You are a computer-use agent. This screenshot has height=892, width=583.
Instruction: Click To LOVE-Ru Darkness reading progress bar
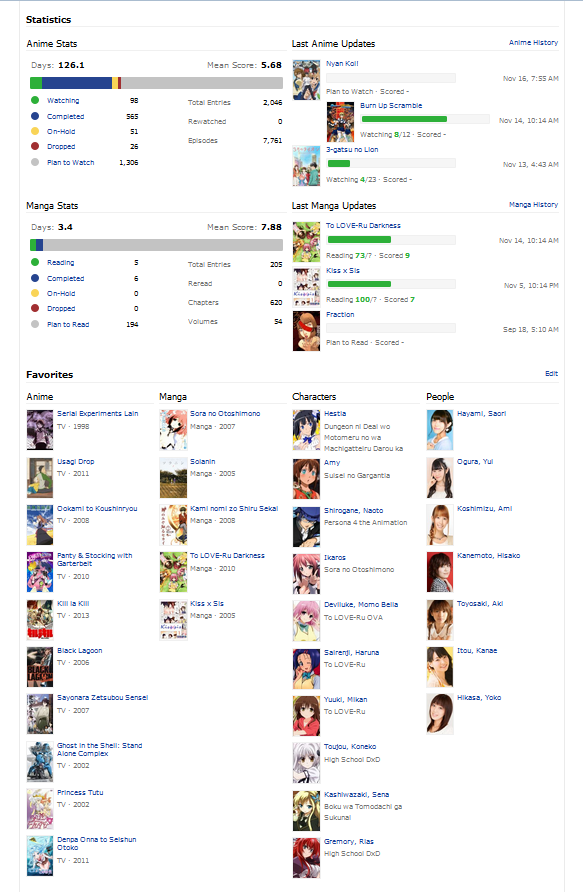pos(391,240)
